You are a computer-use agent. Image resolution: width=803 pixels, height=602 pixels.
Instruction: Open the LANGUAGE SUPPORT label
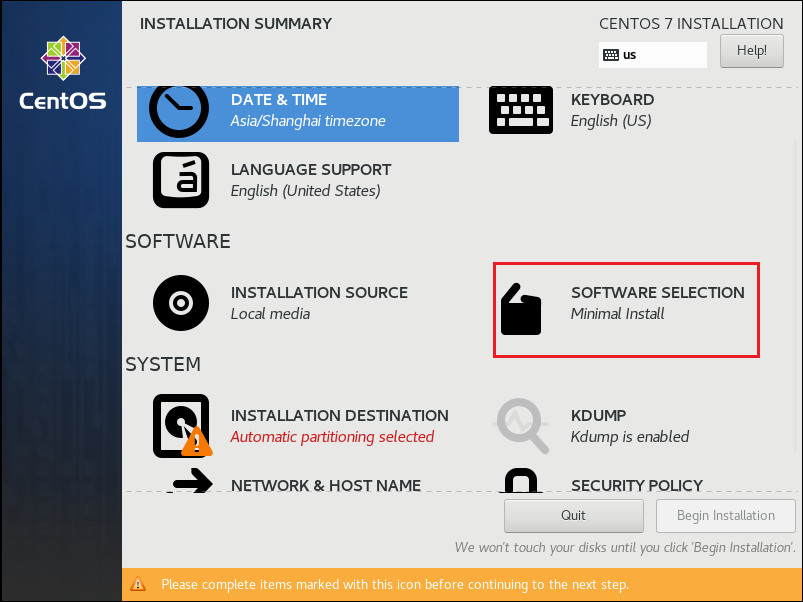pos(311,169)
